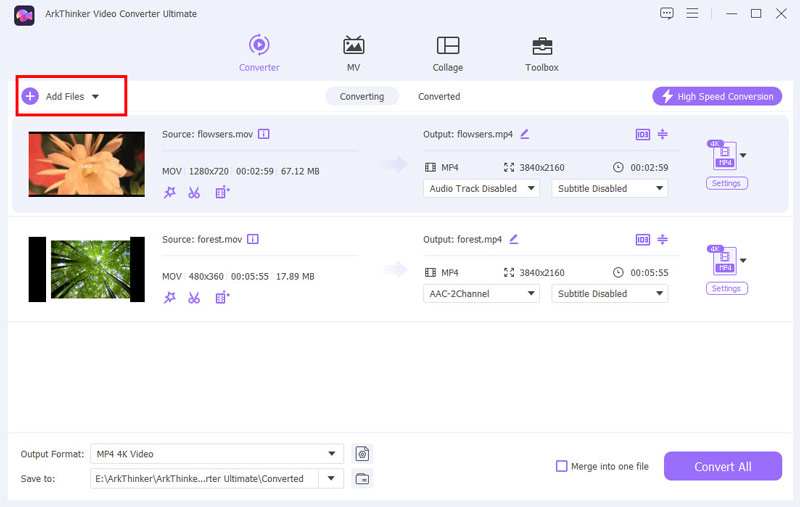Click Source: forest.mov text
The width and height of the screenshot is (800, 507).
pyautogui.click(x=202, y=239)
